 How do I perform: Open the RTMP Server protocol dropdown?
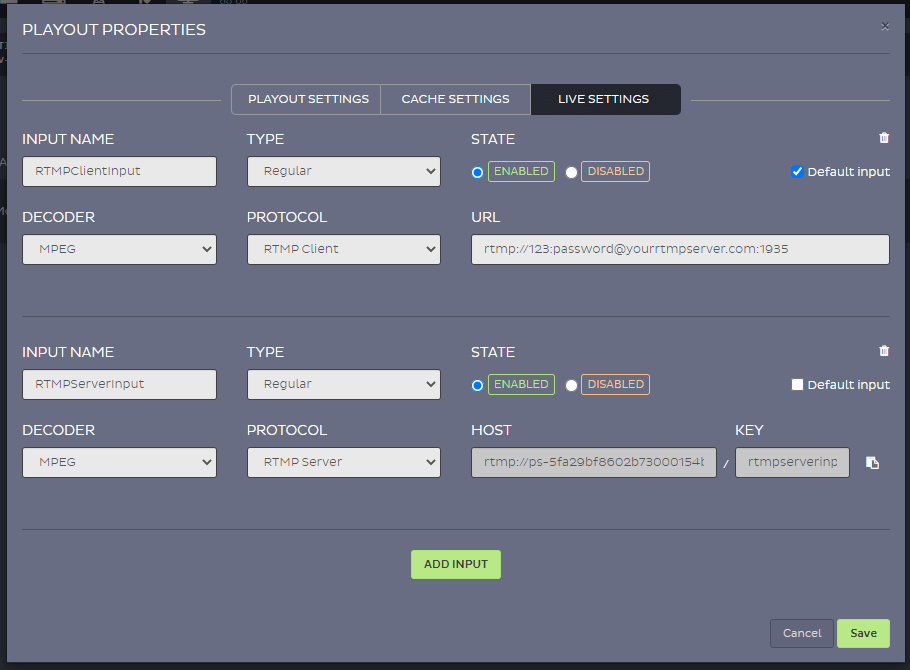(x=343, y=462)
